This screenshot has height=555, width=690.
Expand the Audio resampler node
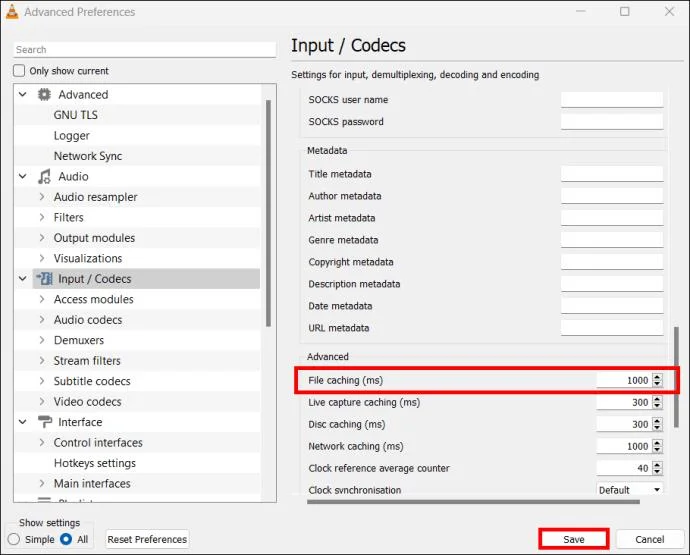42,197
